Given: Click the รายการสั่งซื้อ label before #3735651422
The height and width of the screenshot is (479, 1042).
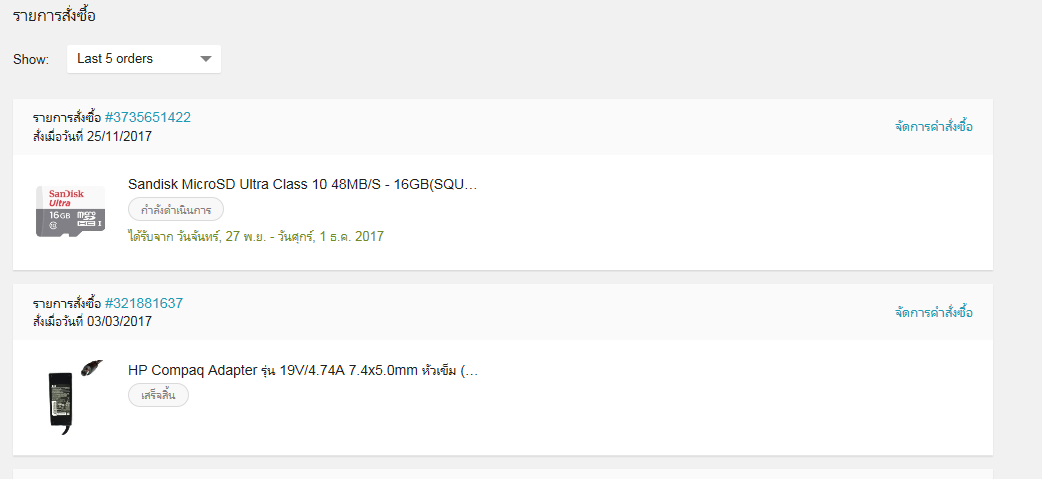Looking at the screenshot, I should [x=67, y=118].
